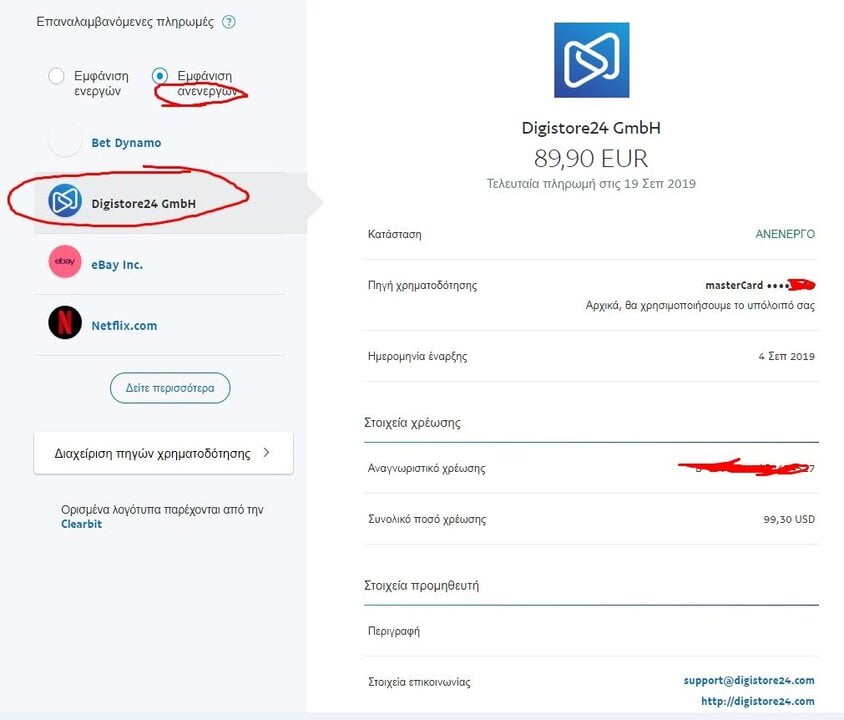844x720 pixels.
Task: Select the Εμφάνιση ενεργών radio button
Action: [x=56, y=76]
